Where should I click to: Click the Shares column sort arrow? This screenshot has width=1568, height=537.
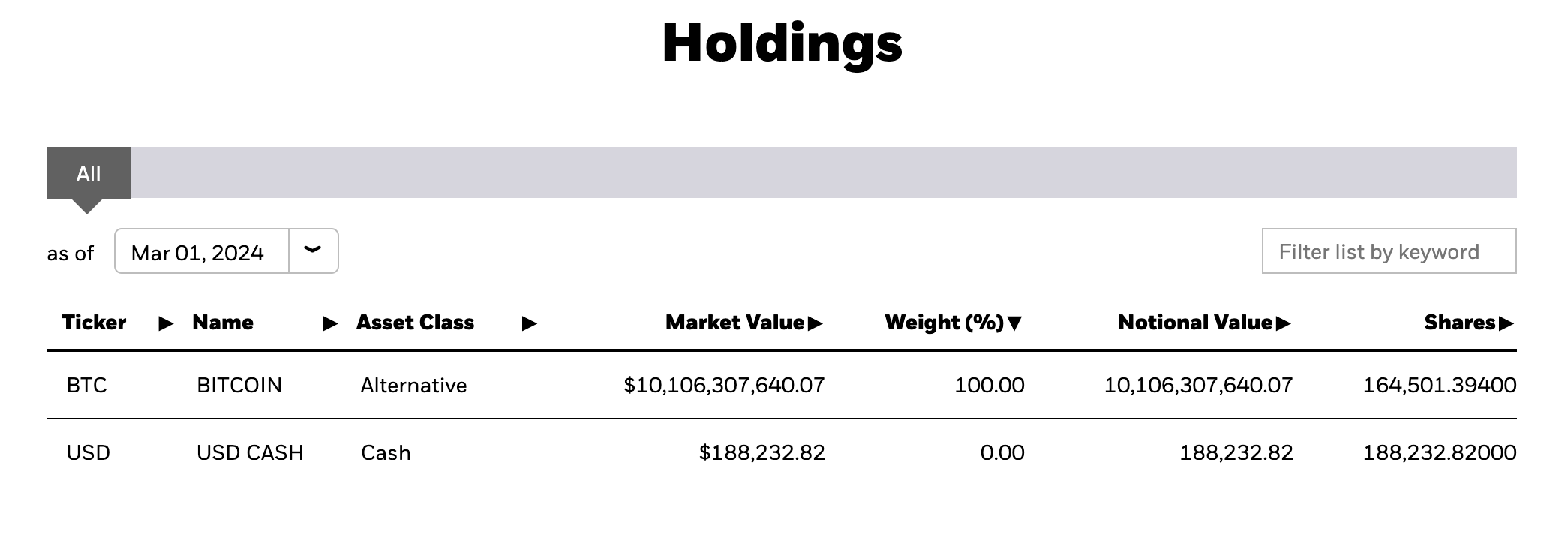(1506, 323)
